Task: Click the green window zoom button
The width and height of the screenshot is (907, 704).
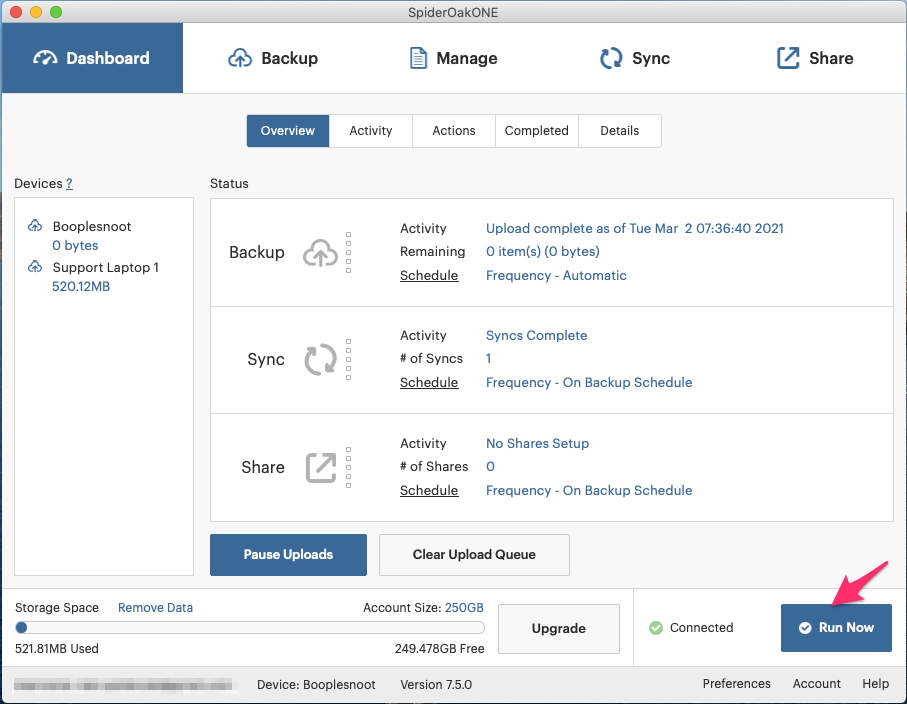Action: click(x=56, y=12)
